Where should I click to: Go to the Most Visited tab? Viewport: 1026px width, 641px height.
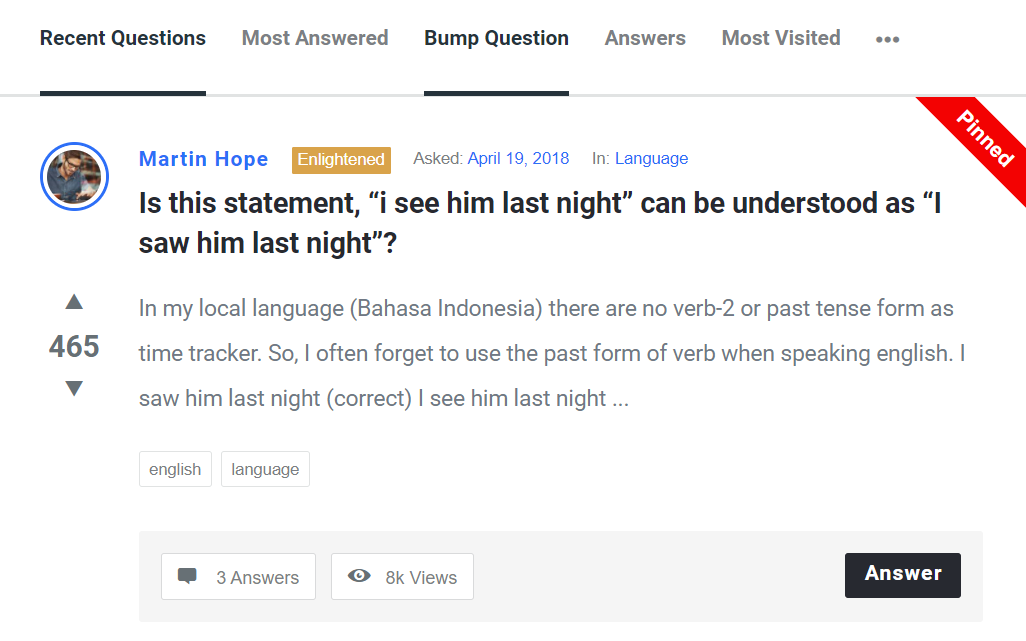(781, 38)
